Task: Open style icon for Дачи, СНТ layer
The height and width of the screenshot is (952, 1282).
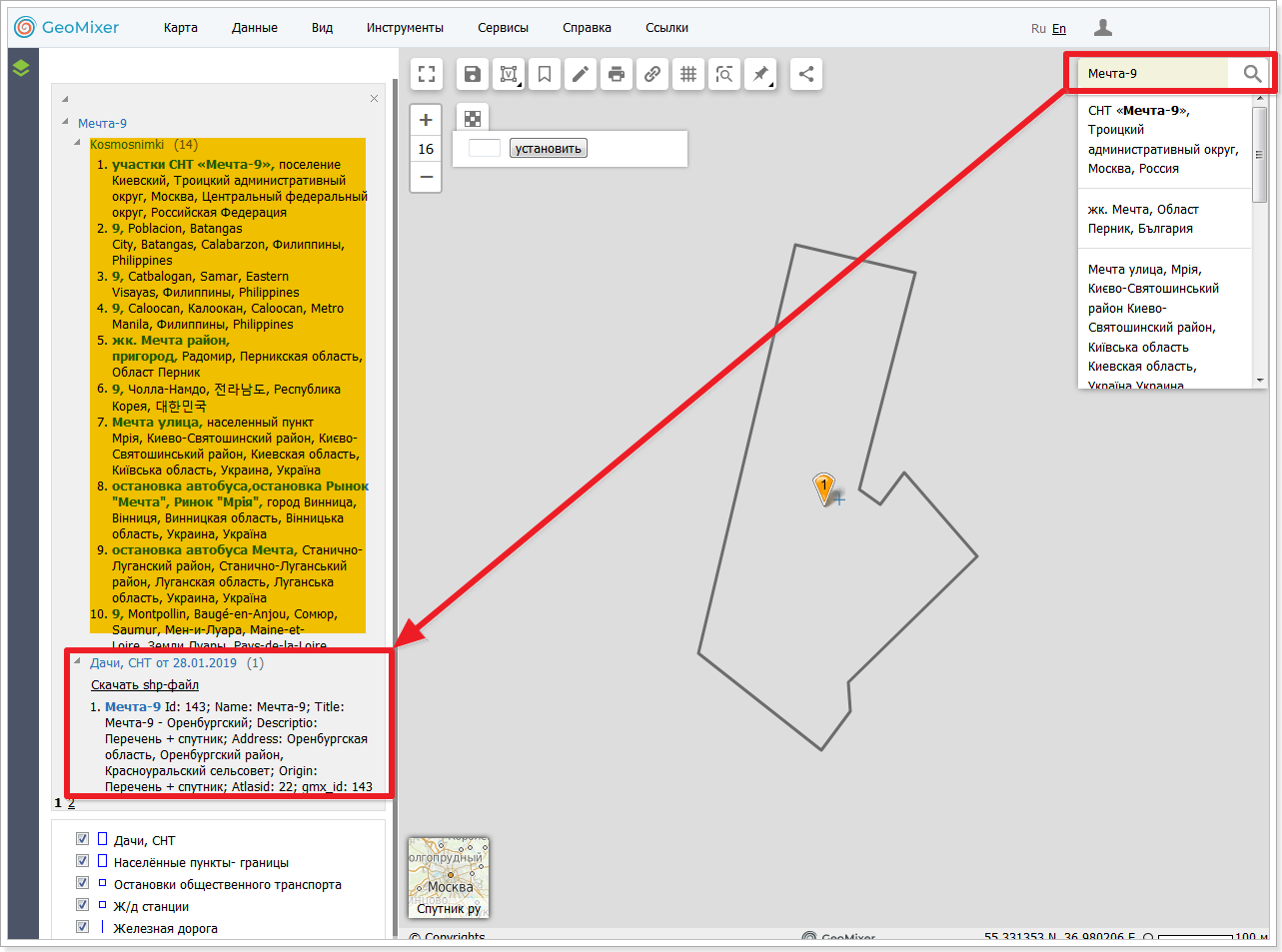Action: pyautogui.click(x=102, y=839)
